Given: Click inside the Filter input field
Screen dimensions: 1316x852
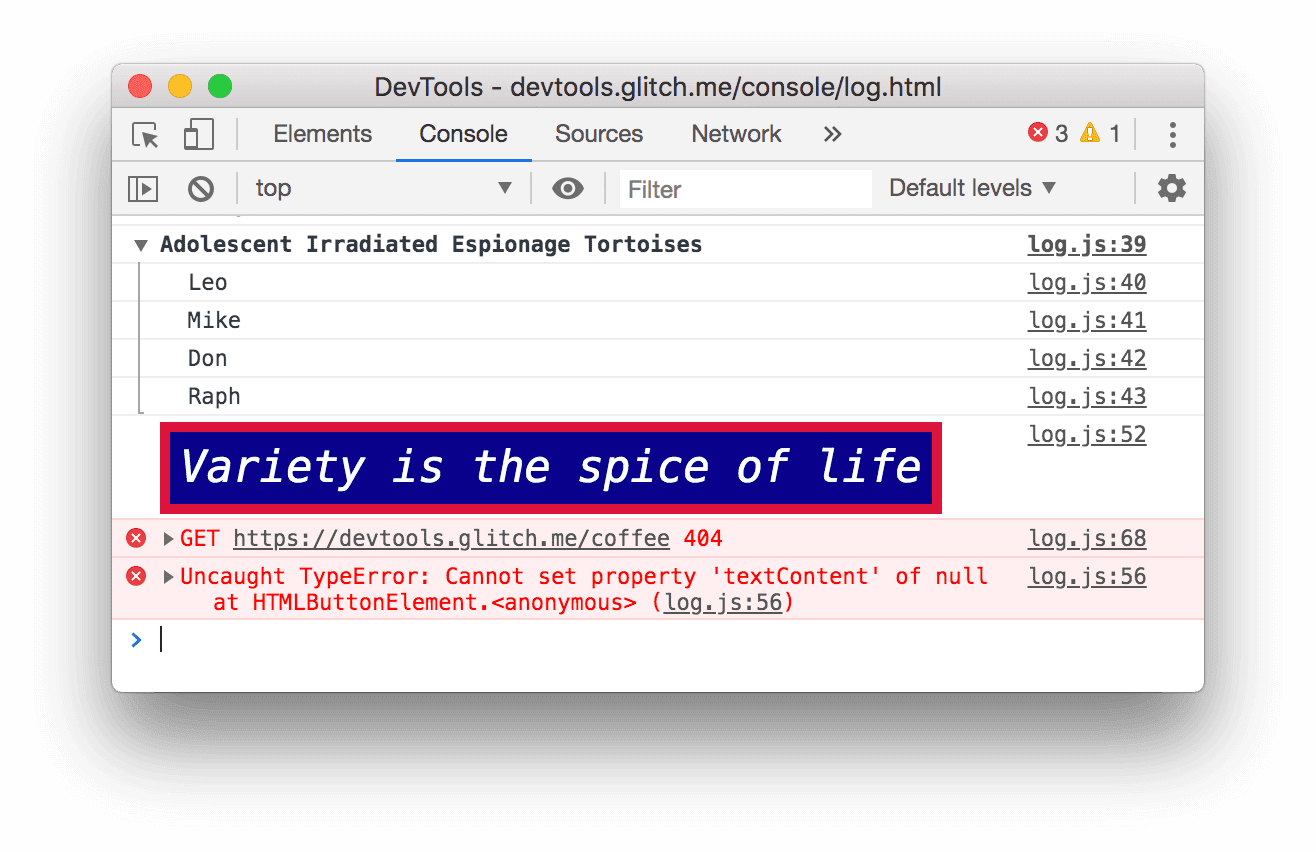Looking at the screenshot, I should click(745, 189).
